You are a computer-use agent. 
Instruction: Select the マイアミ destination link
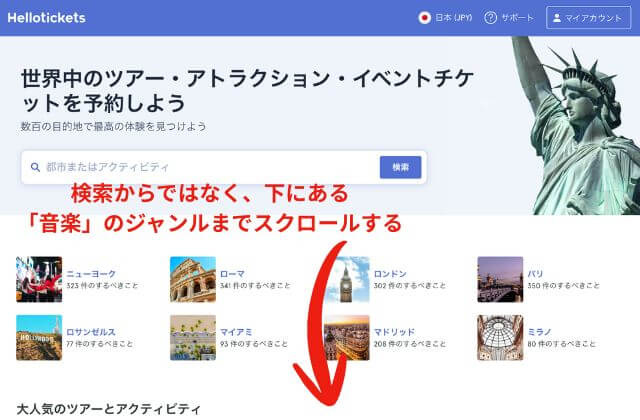[x=236, y=332]
